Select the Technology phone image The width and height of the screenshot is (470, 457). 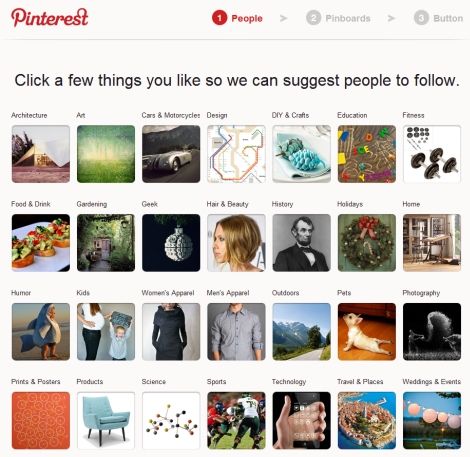click(x=302, y=420)
